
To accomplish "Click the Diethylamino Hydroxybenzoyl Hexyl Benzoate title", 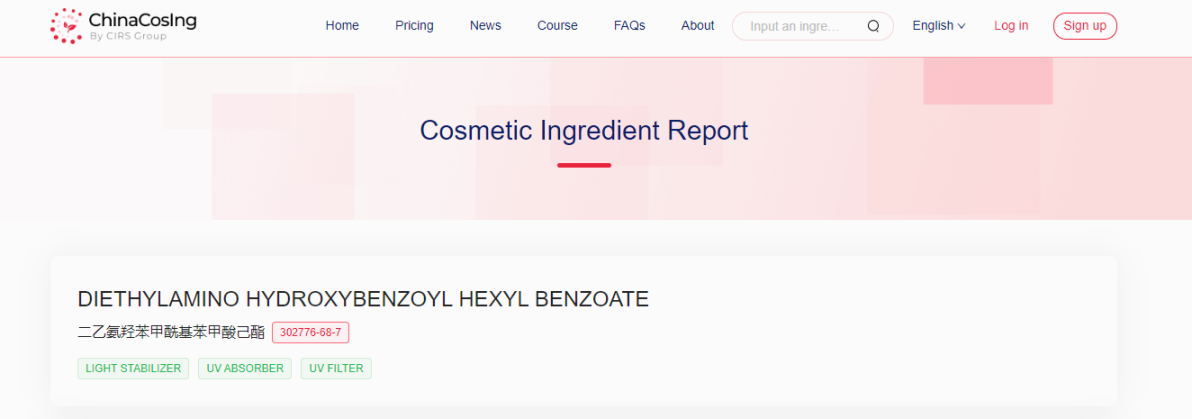I will click(363, 299).
